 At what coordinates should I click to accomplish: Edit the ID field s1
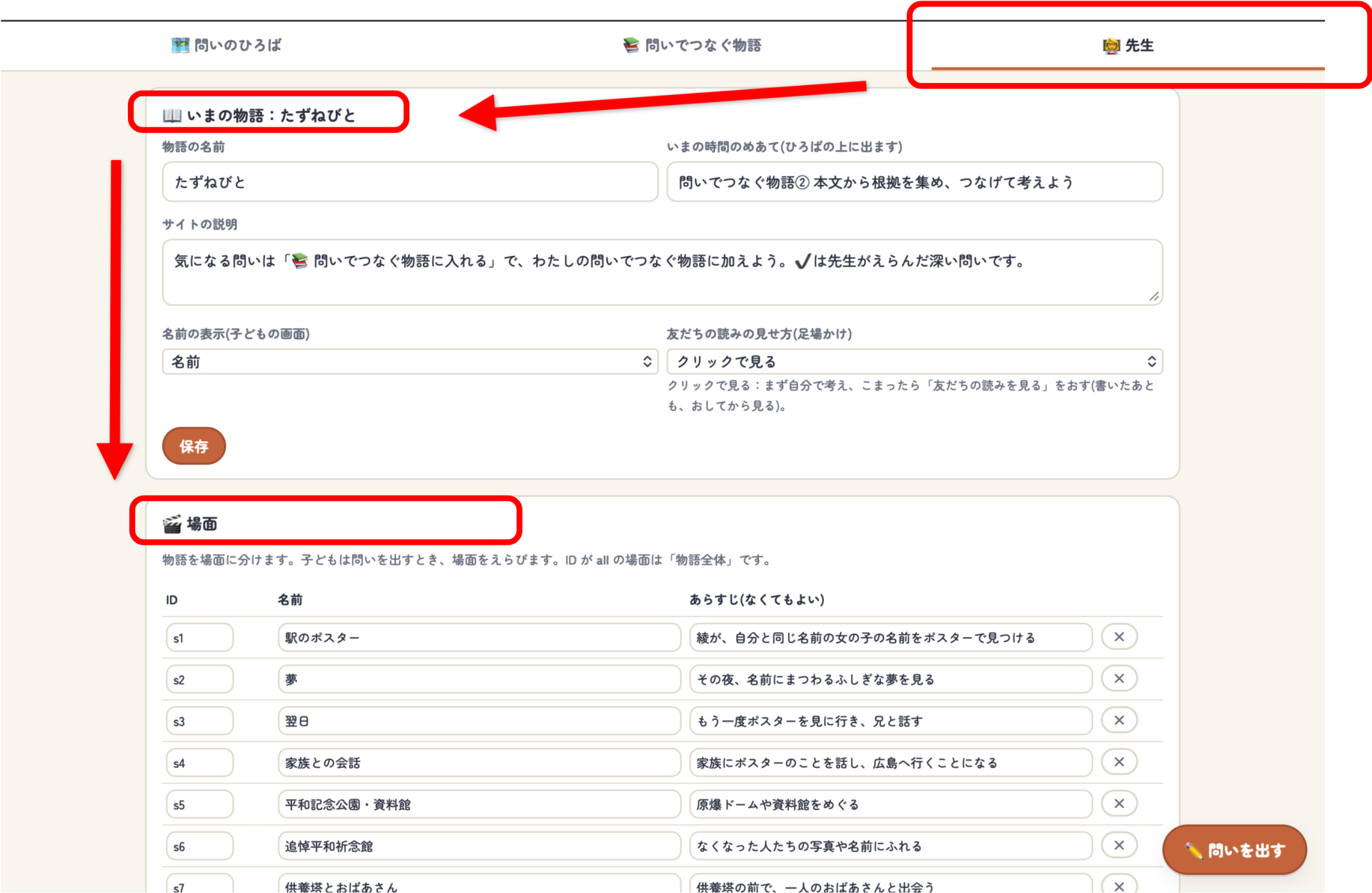coord(199,638)
